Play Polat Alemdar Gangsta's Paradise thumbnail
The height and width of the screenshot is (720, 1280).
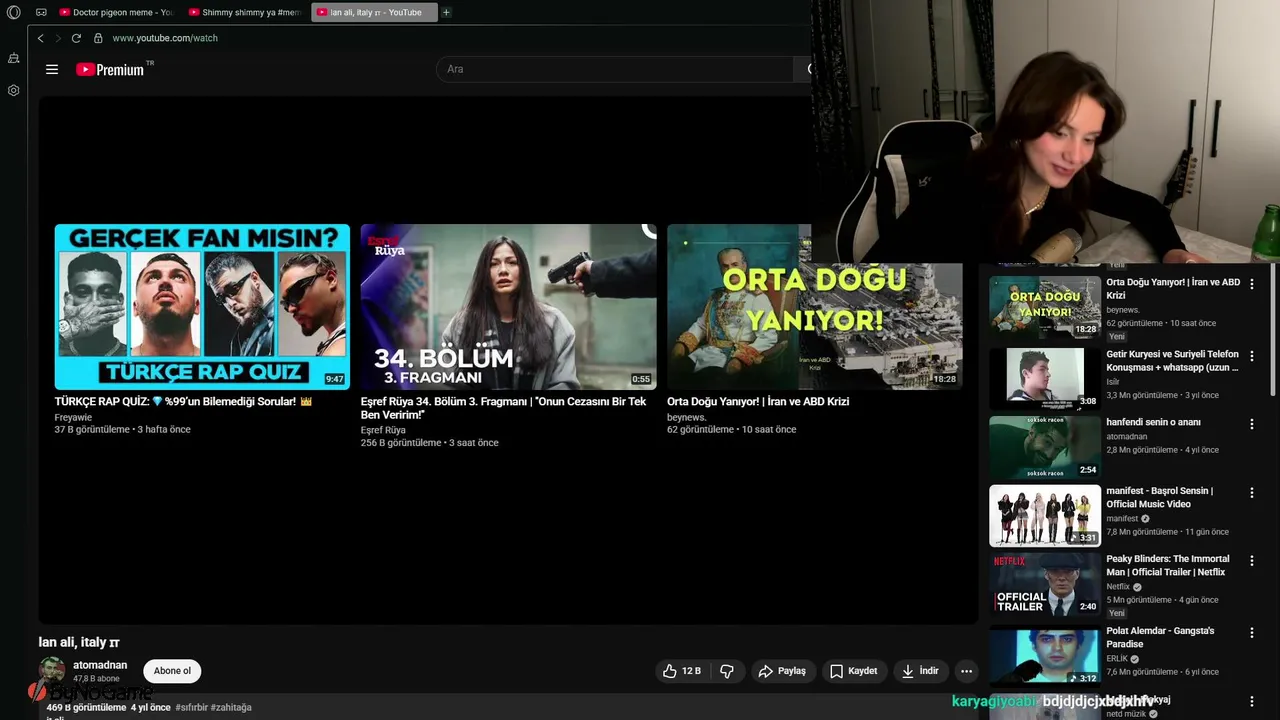point(1045,656)
